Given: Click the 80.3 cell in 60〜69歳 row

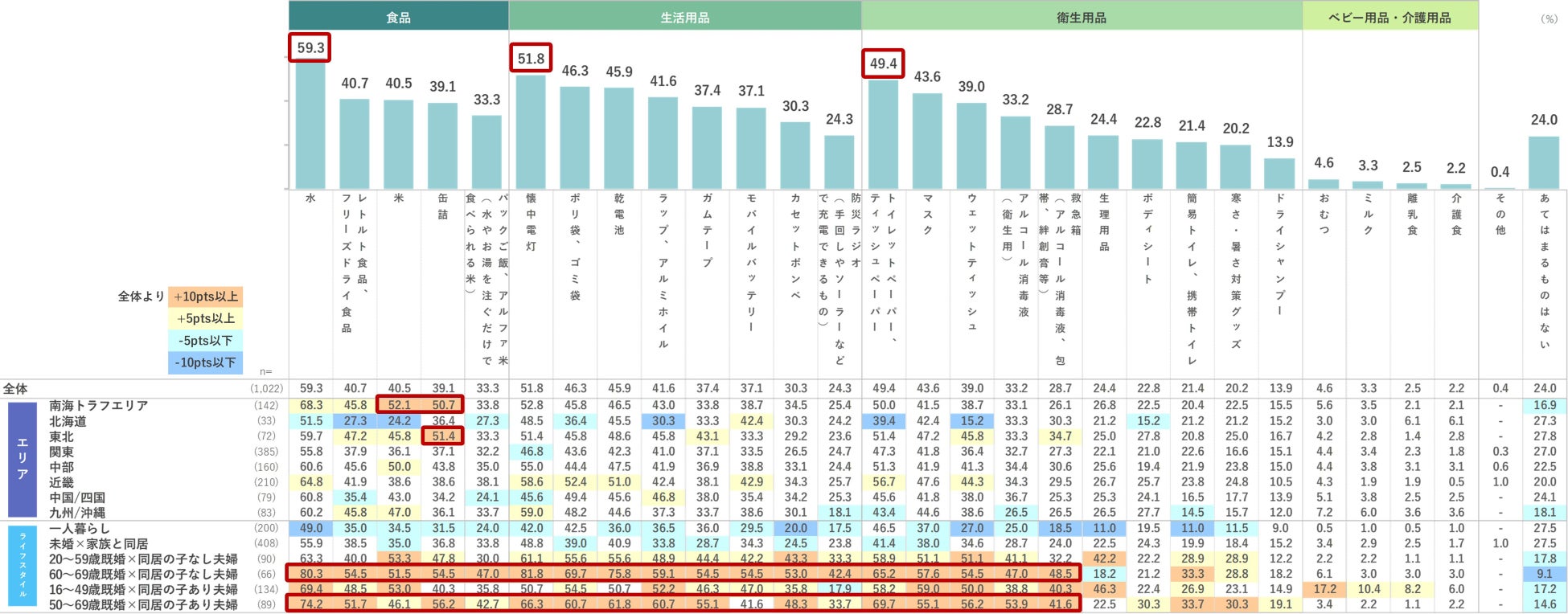Looking at the screenshot, I should click(311, 574).
